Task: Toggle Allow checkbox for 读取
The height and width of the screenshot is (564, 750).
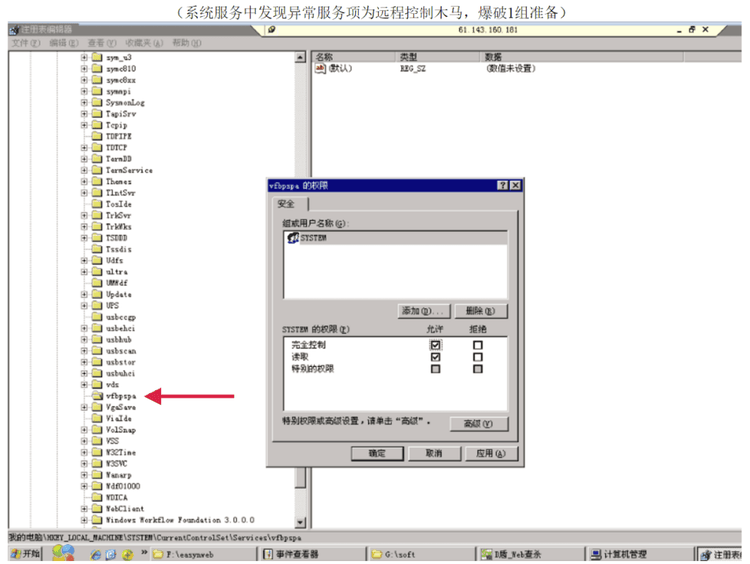Action: pos(435,357)
